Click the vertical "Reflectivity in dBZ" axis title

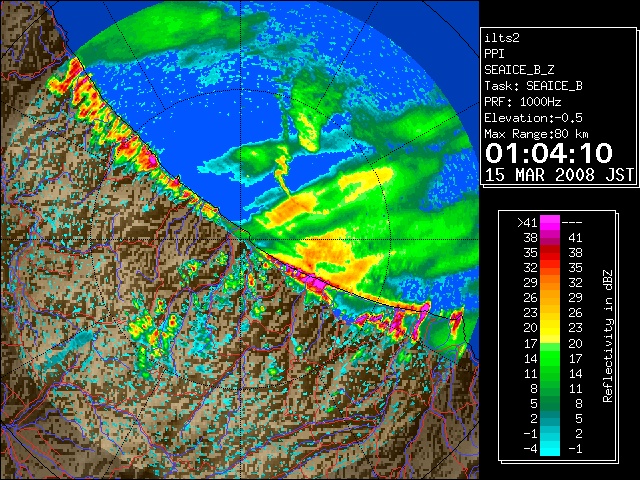click(607, 336)
